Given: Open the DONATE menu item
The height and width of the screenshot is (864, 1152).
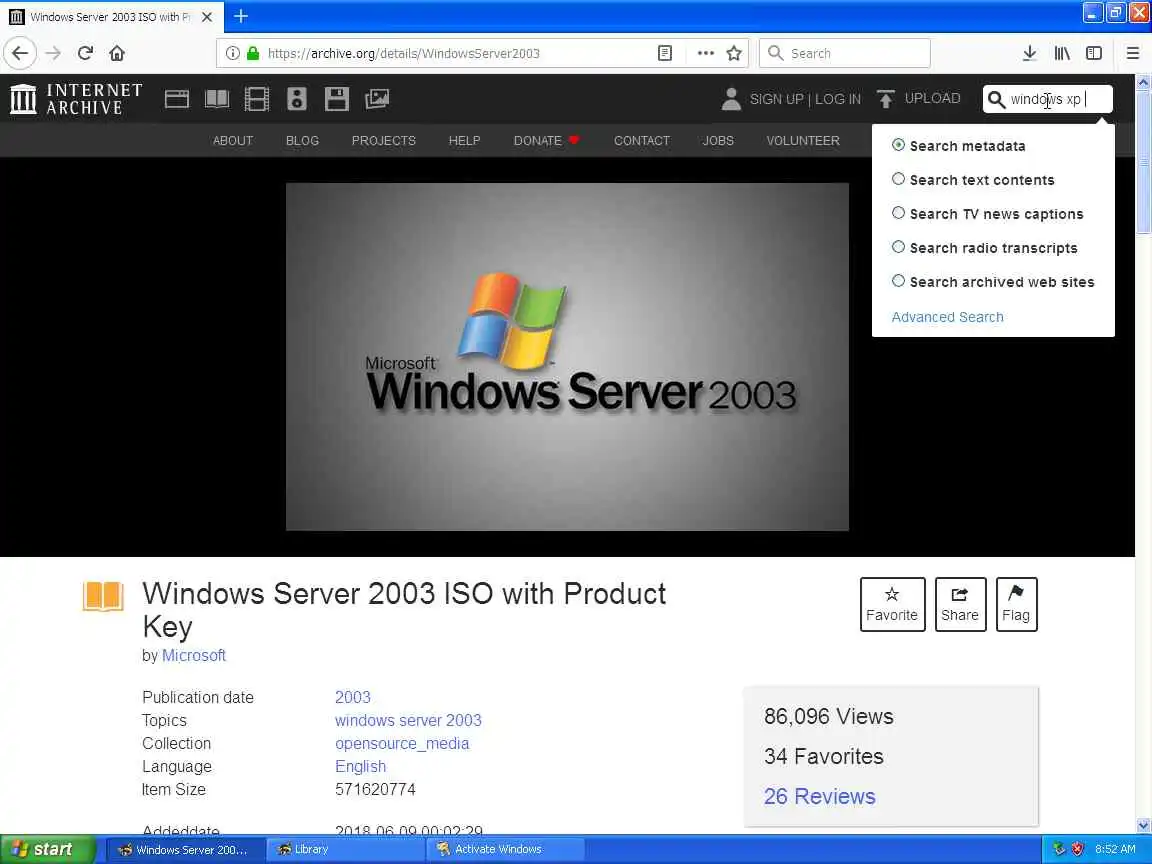Looking at the screenshot, I should pyautogui.click(x=547, y=140).
